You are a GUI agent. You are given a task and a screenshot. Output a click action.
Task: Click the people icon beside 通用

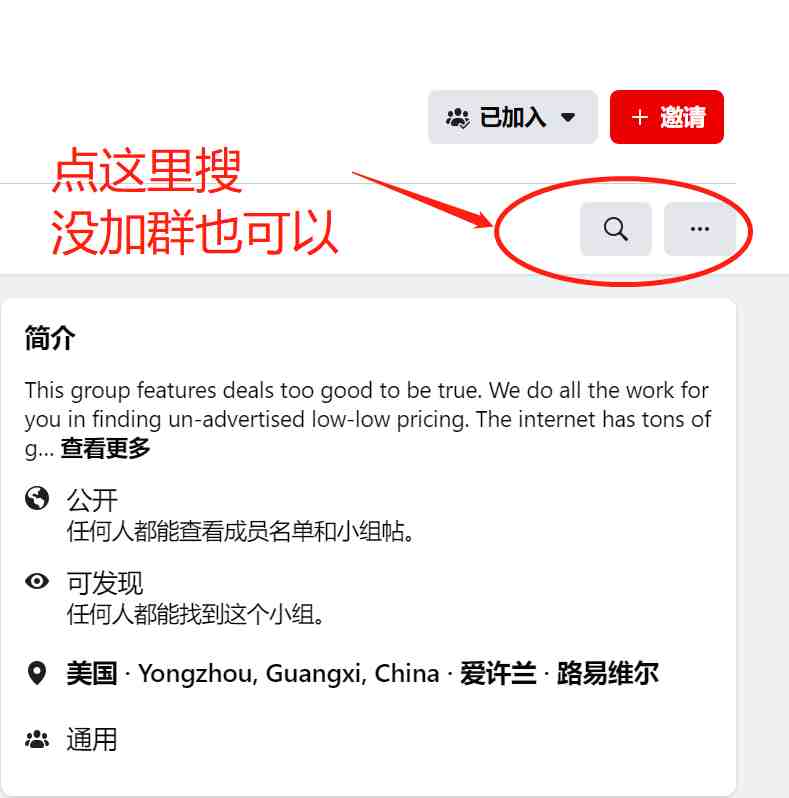coord(37,739)
